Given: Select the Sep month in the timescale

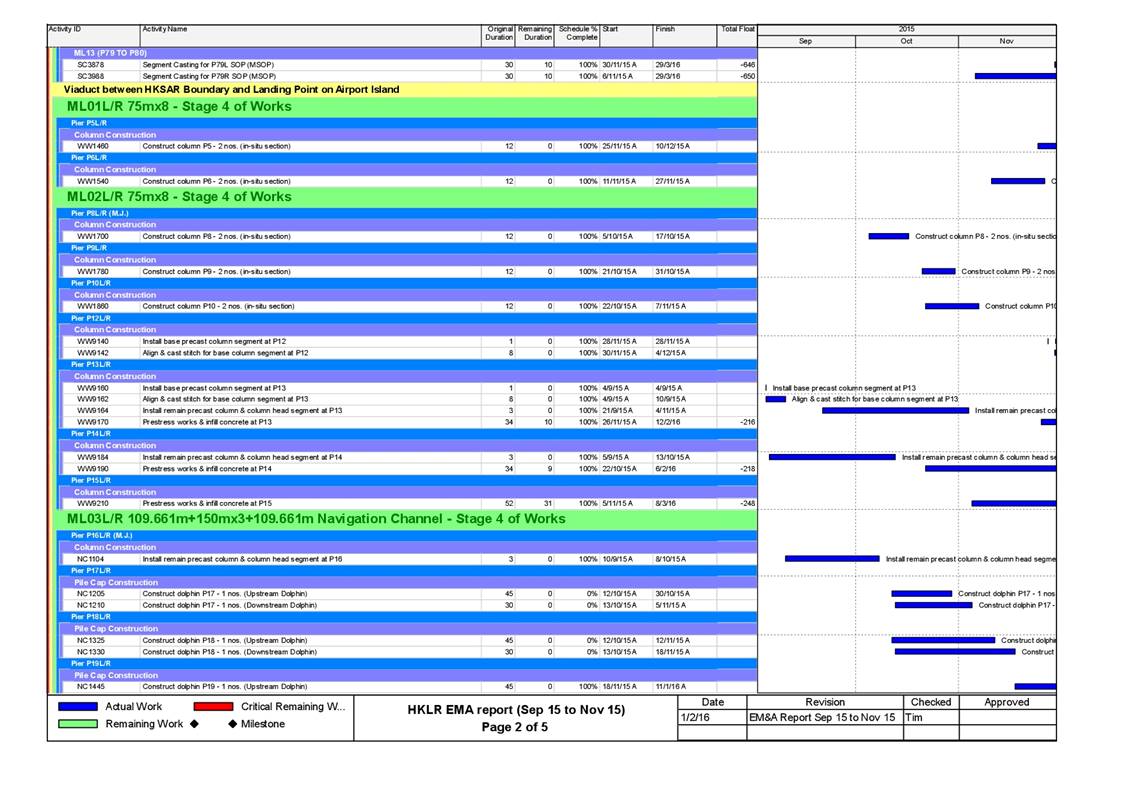Looking at the screenshot, I should point(806,42).
